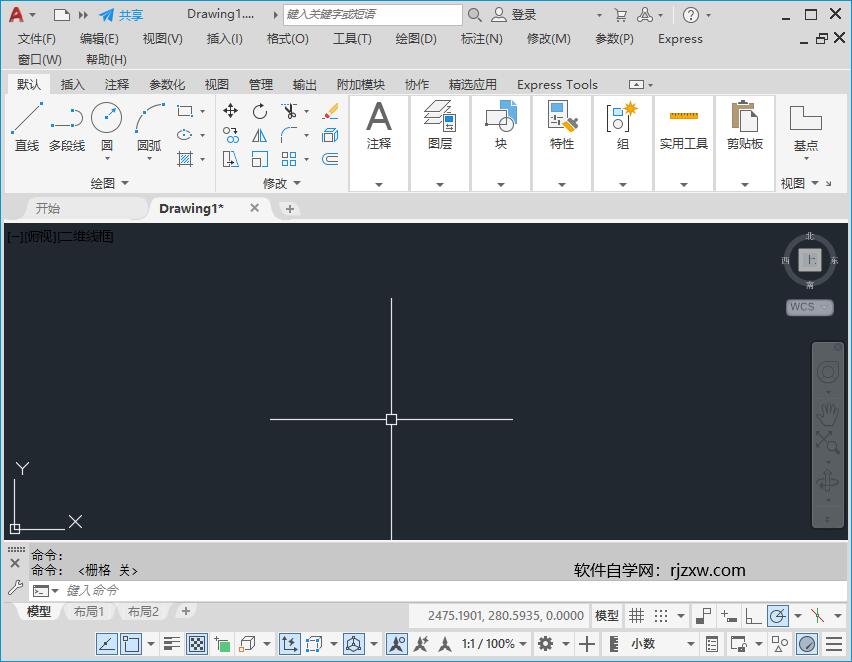The width and height of the screenshot is (852, 662).
Task: Expand the View (视图) panel dropdown
Action: tap(800, 183)
